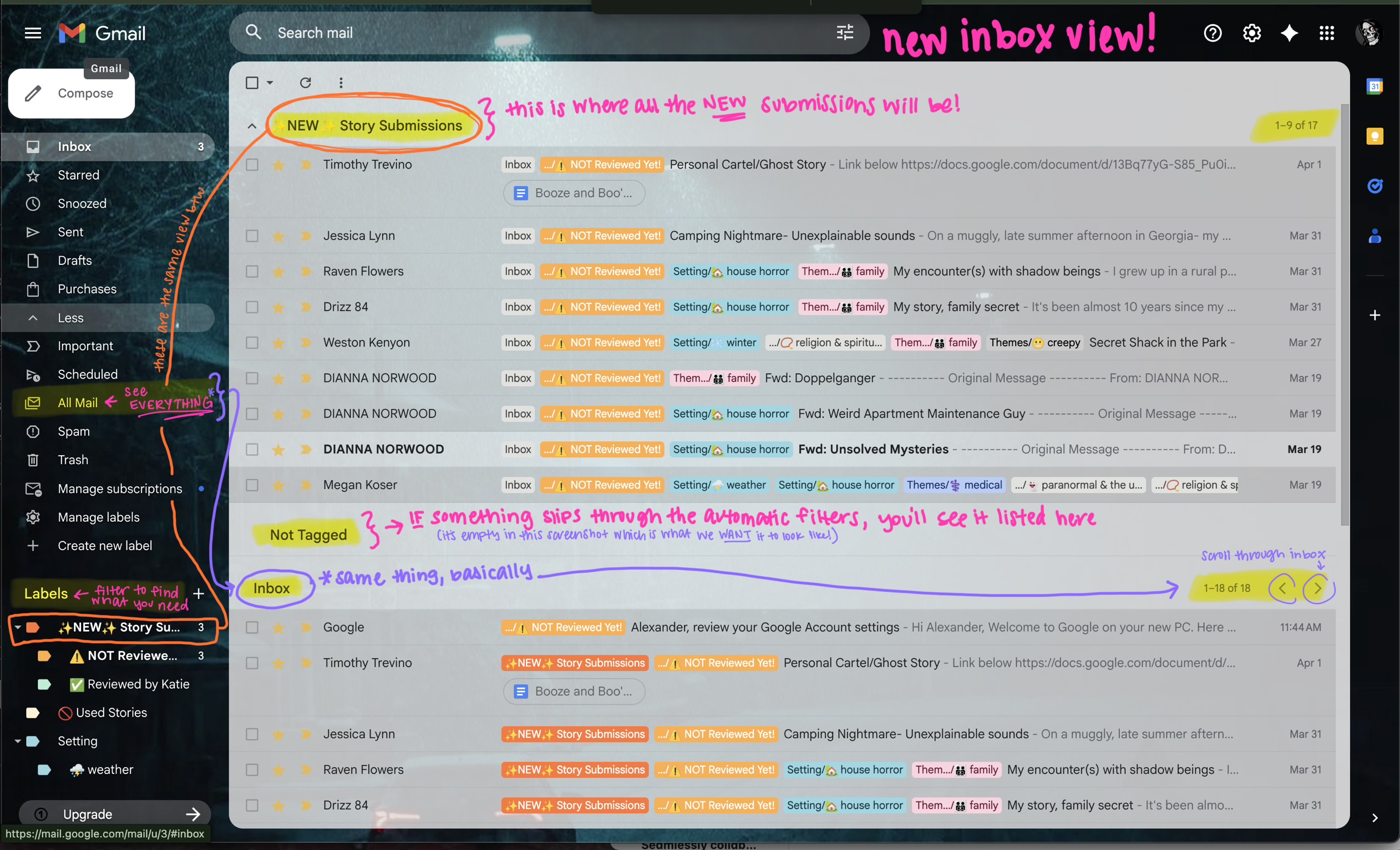Image resolution: width=1400 pixels, height=850 pixels.
Task: Open the Google apps grid
Action: [x=1326, y=33]
